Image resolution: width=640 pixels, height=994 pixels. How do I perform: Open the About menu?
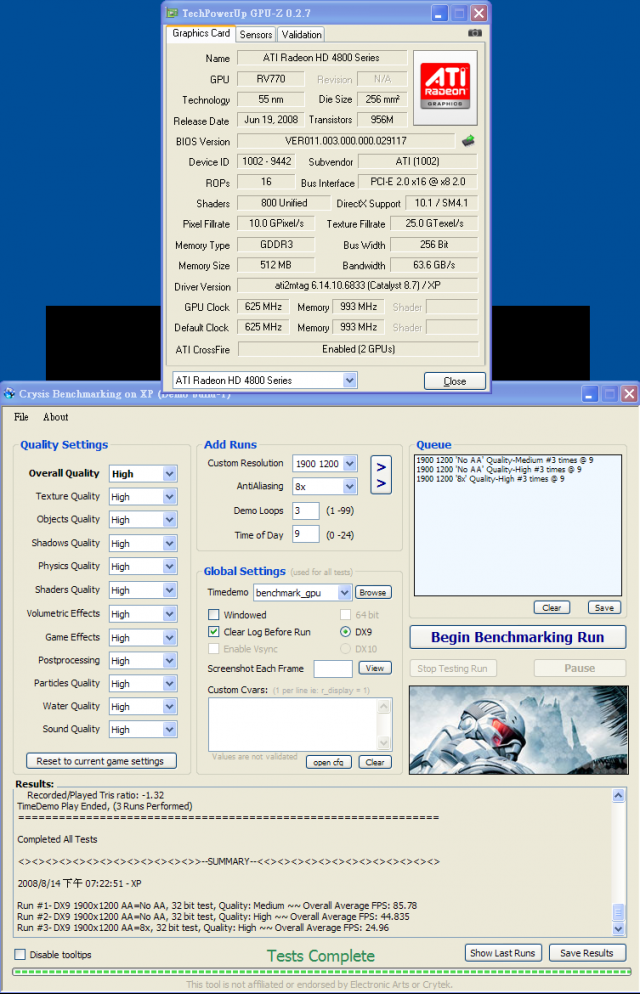click(55, 416)
